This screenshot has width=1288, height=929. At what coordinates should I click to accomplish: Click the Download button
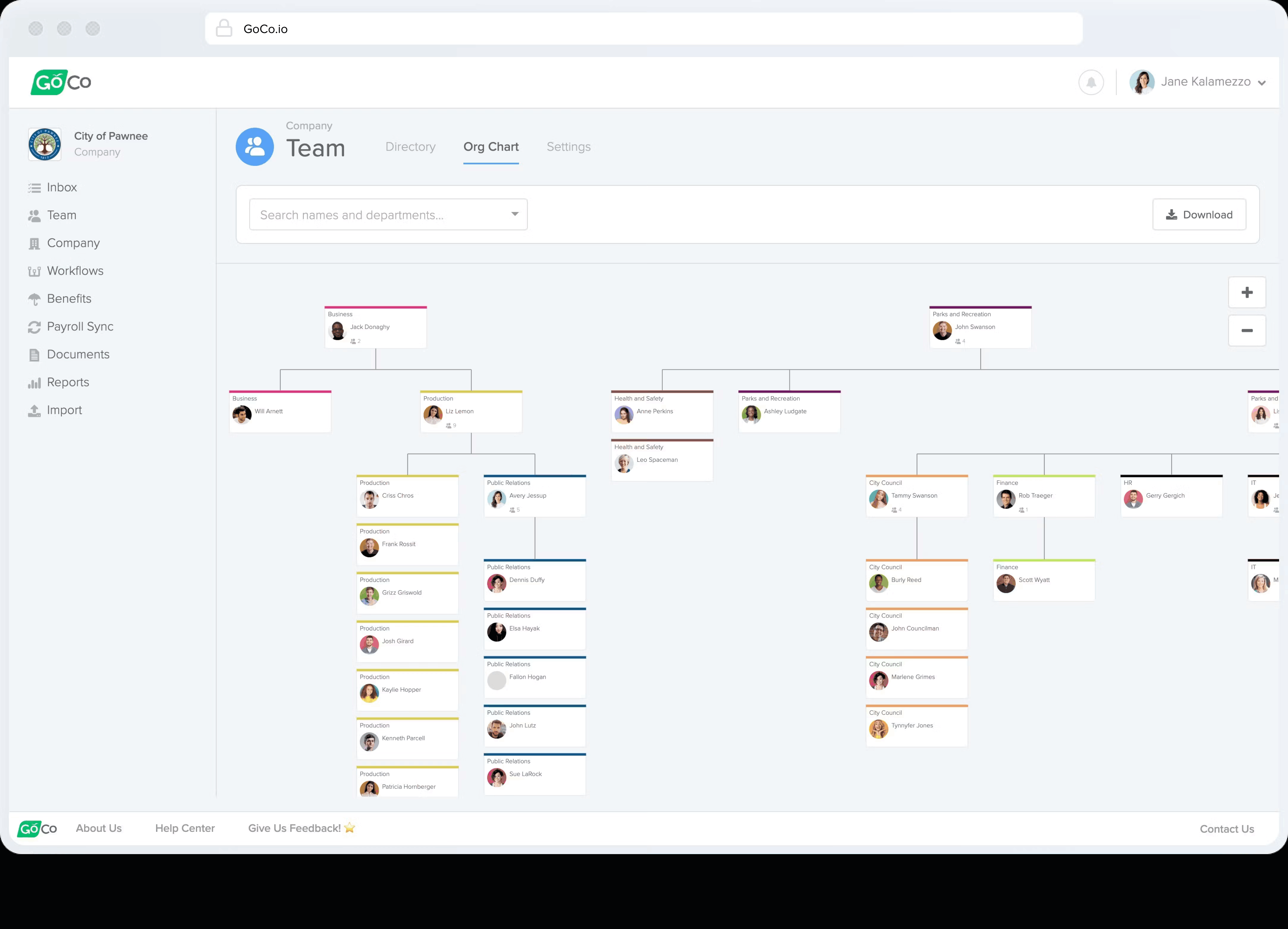click(1199, 215)
